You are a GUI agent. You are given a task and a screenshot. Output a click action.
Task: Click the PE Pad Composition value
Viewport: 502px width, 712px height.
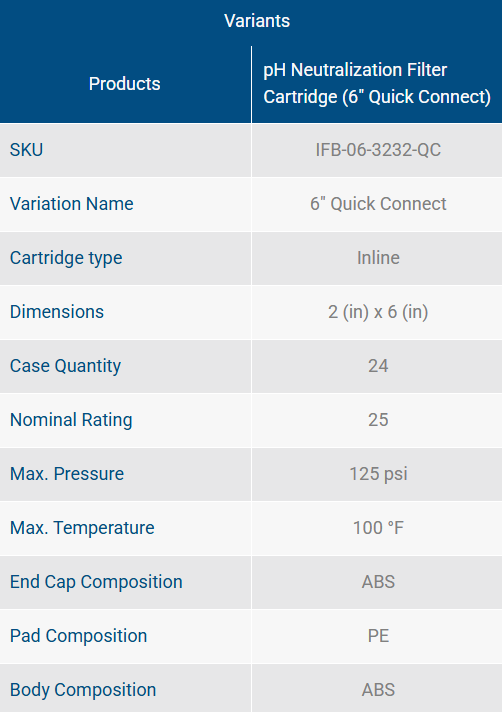(x=378, y=636)
